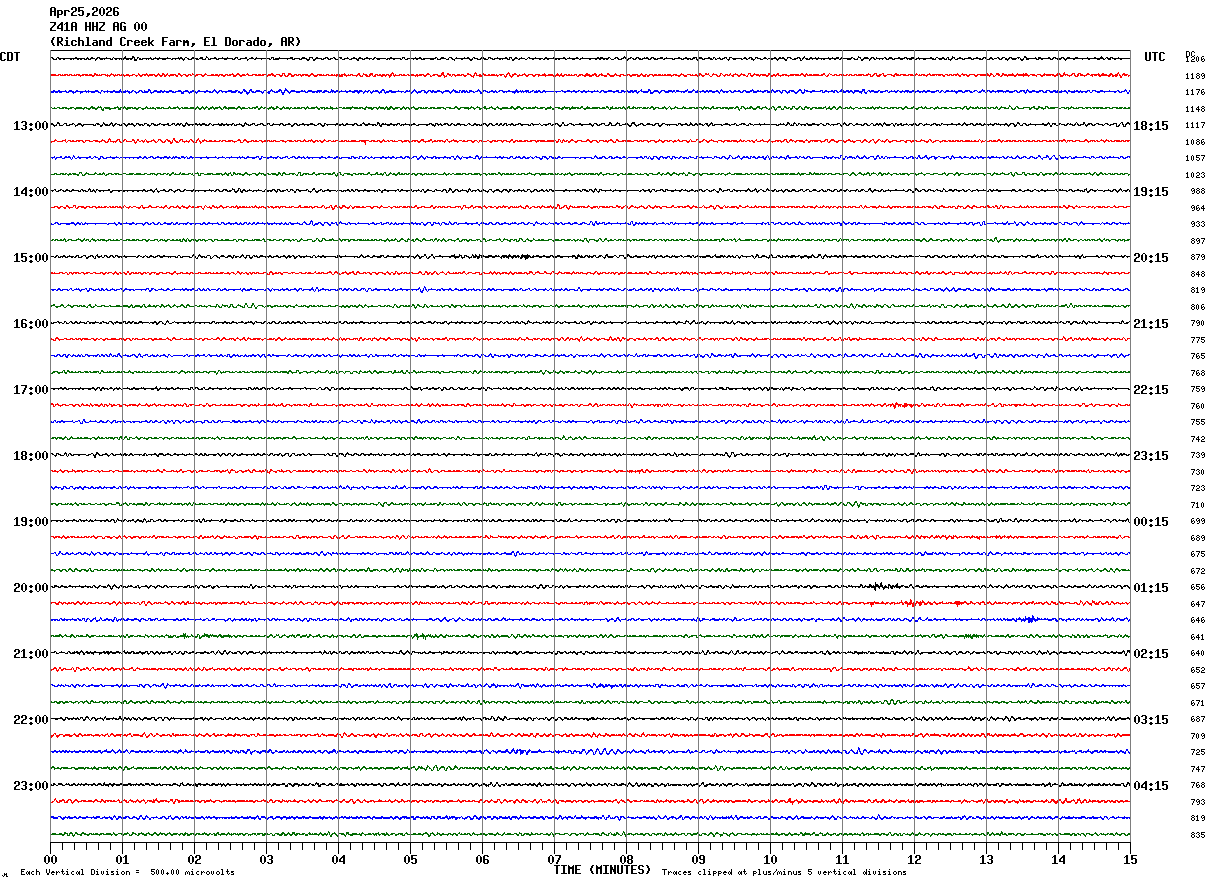Viewport: 1210px width, 886px height.
Task: Click the DC offset value "656"
Action: tap(1197, 588)
